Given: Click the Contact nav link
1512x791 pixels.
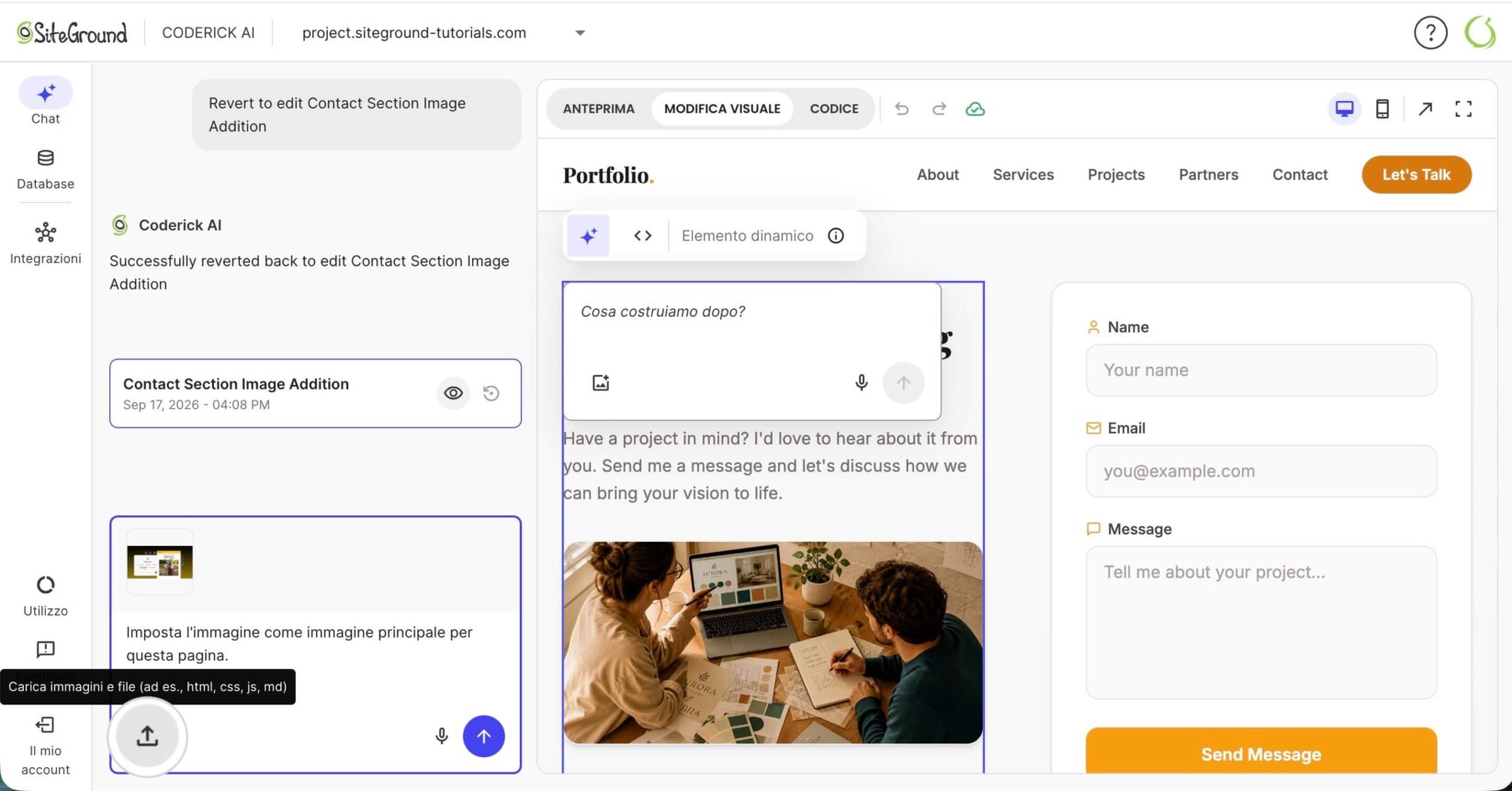Looking at the screenshot, I should pyautogui.click(x=1300, y=175).
